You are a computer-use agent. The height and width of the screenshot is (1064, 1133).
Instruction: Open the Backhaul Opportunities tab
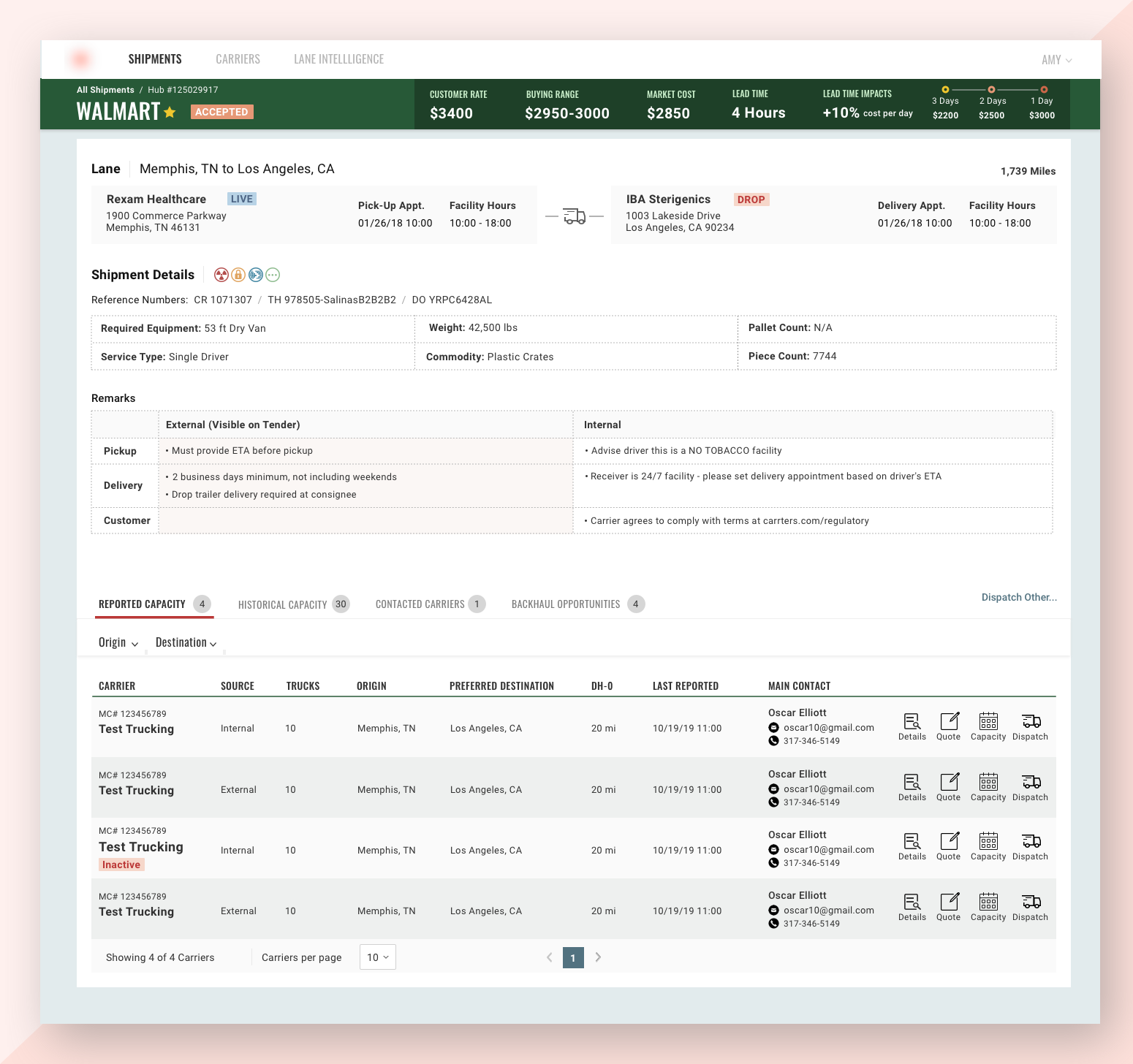[577, 604]
